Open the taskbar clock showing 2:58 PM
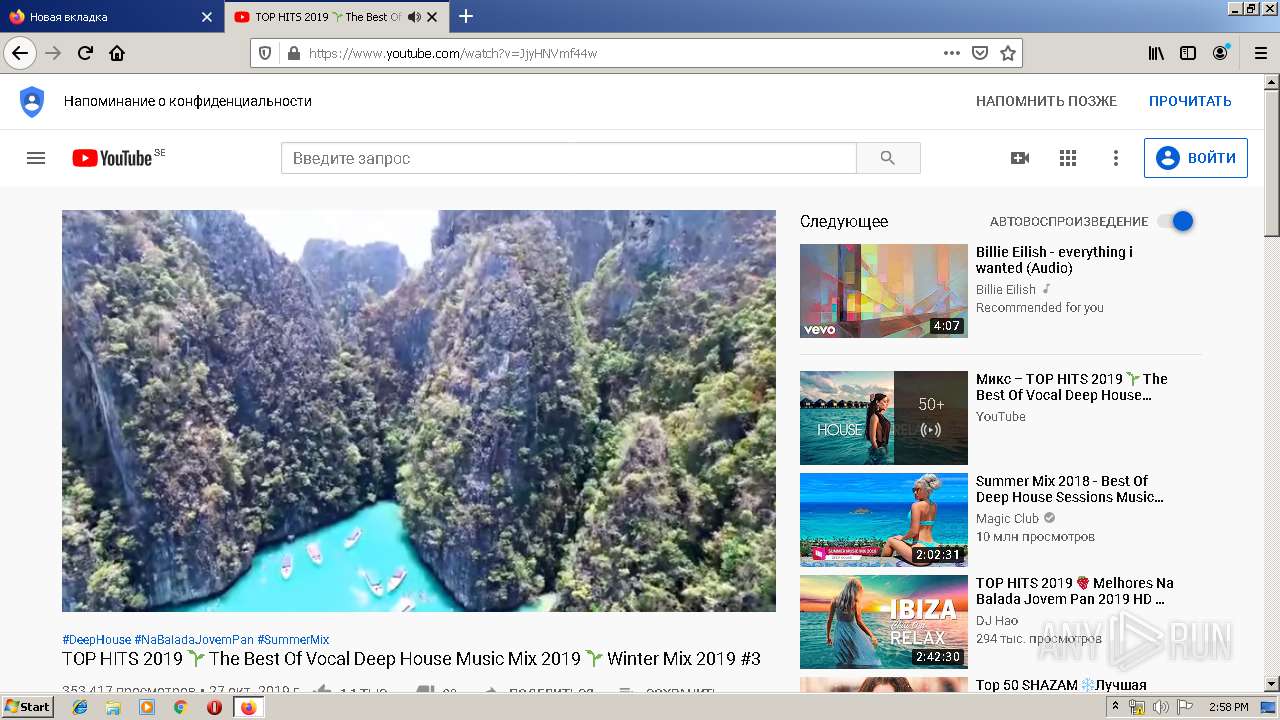1280x720 pixels. point(1228,707)
